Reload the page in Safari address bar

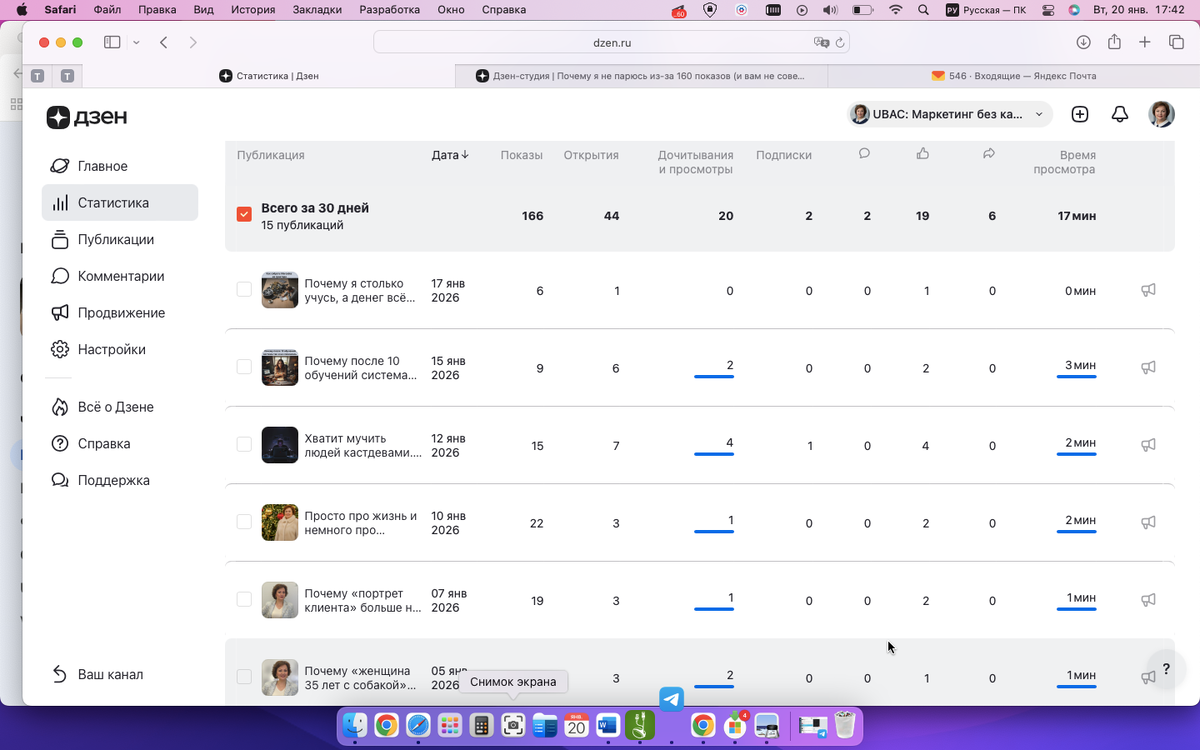tap(840, 43)
